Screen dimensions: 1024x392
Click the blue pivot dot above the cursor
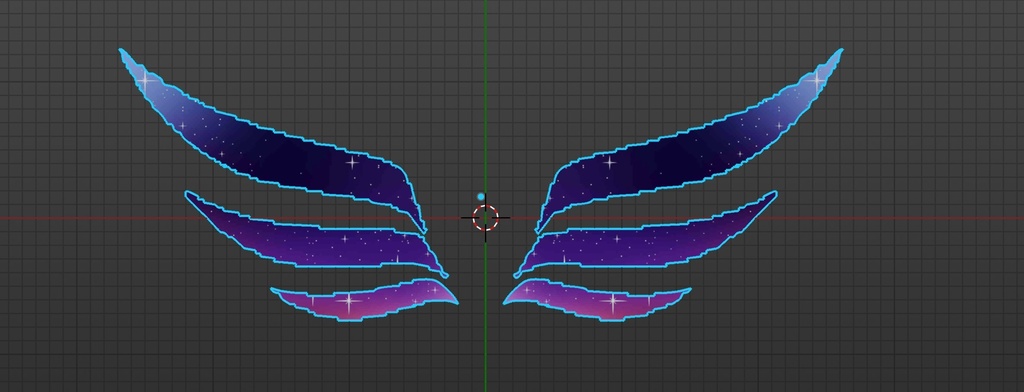click(x=481, y=197)
